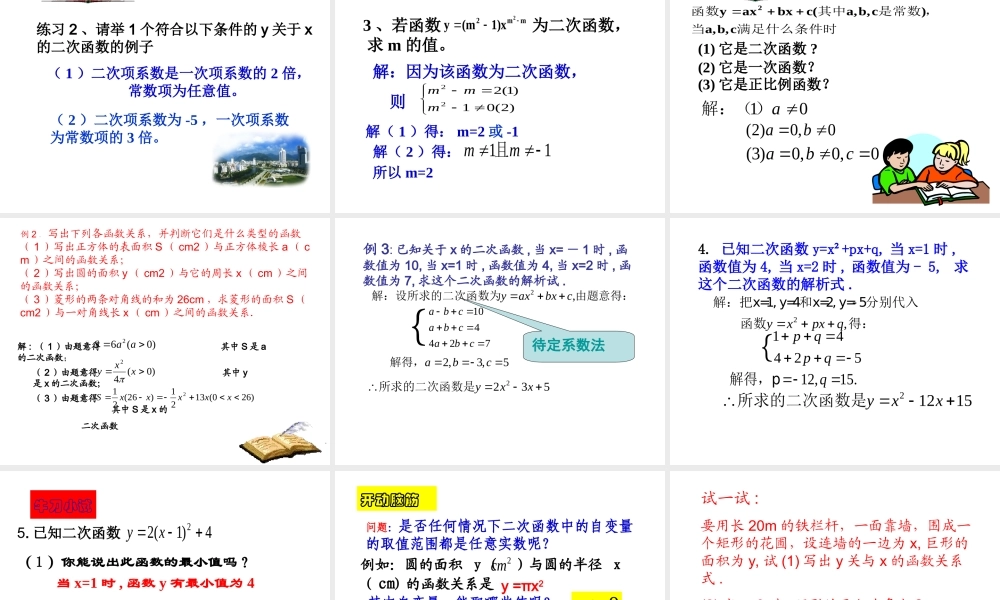The height and width of the screenshot is (600, 1000).
Task: Click the red item '（3）菱形的两条对角线的和为26cm'
Action: tap(163, 305)
